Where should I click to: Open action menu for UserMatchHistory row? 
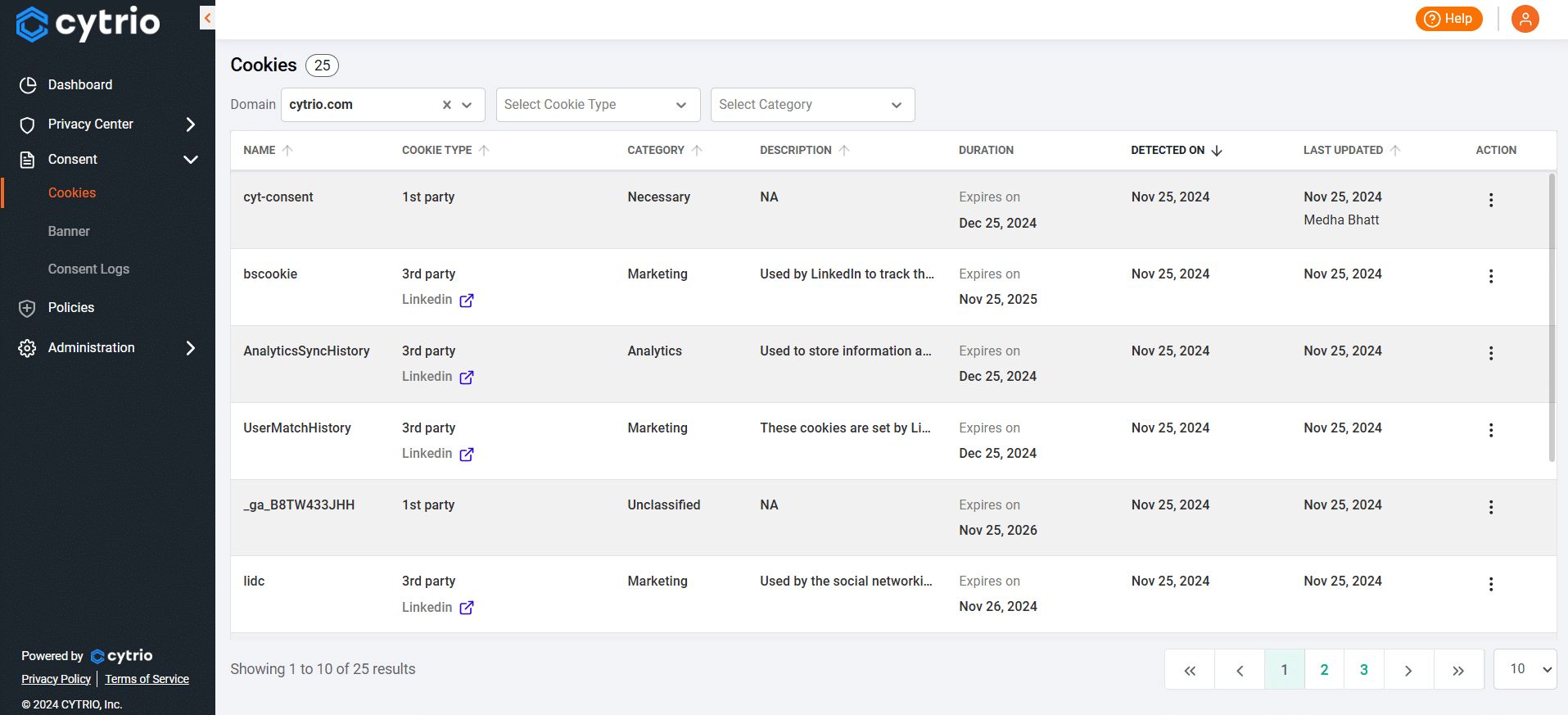1490,431
